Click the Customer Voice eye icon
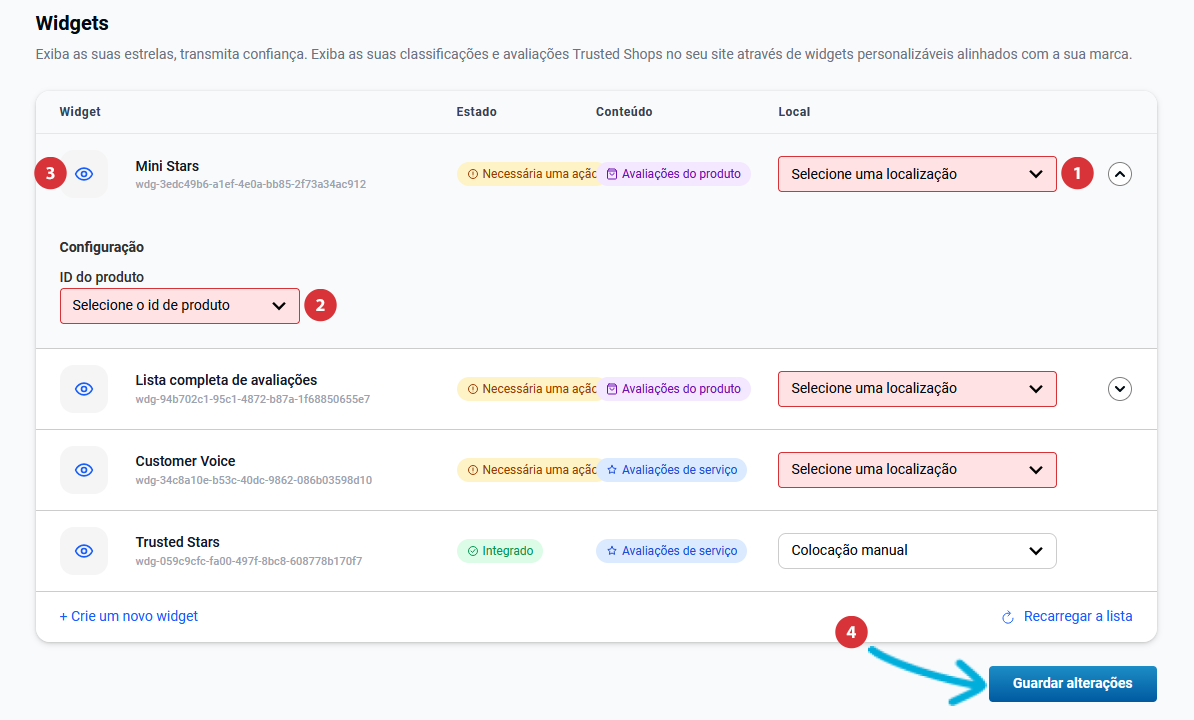Screen dimensions: 1194x720 tap(84, 470)
